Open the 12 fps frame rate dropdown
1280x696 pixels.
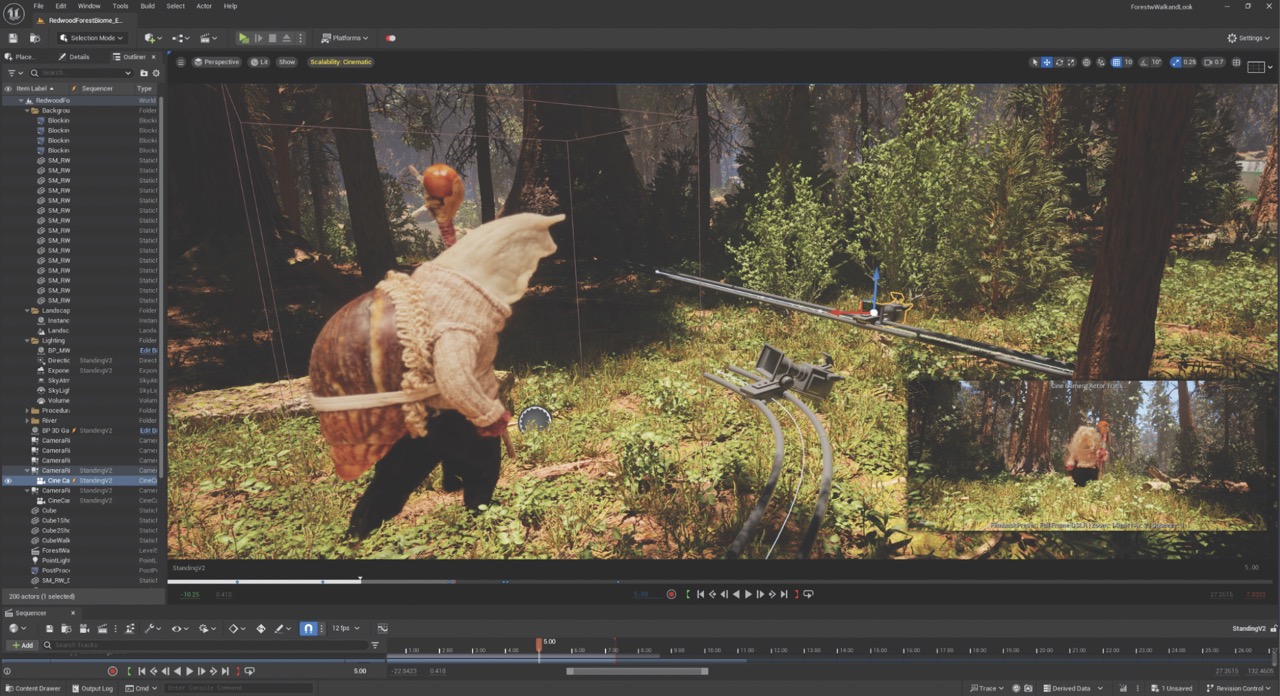(345, 628)
